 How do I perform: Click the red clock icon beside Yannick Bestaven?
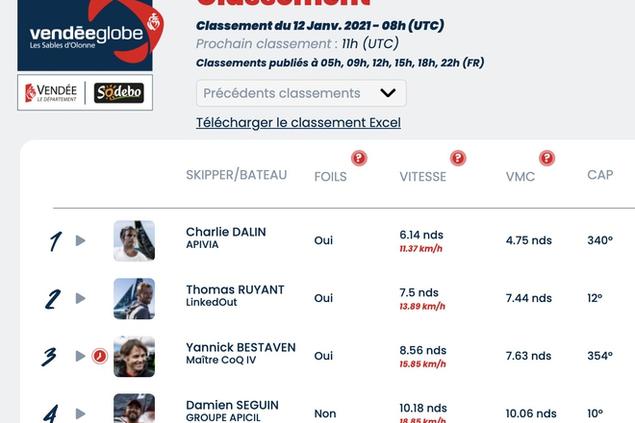(99, 356)
